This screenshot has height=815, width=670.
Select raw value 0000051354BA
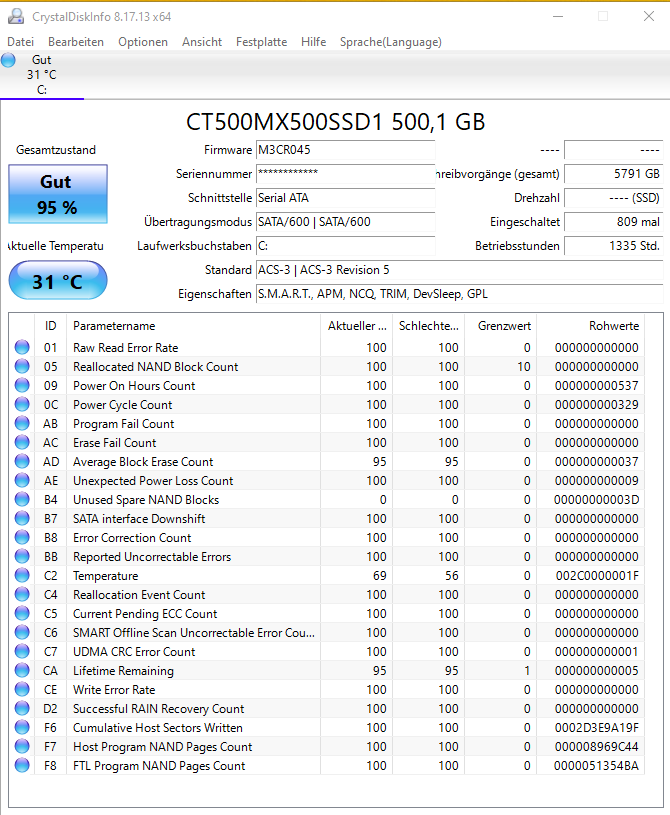click(596, 766)
